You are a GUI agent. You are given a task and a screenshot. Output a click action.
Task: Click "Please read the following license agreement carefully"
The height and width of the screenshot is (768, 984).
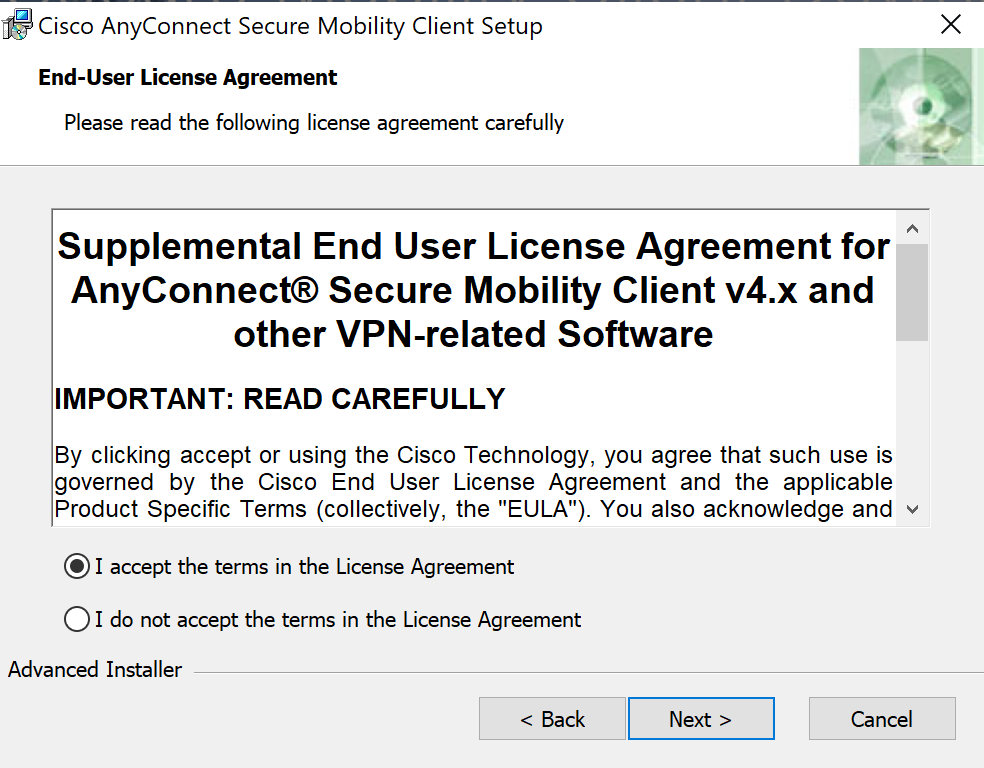pos(314,122)
